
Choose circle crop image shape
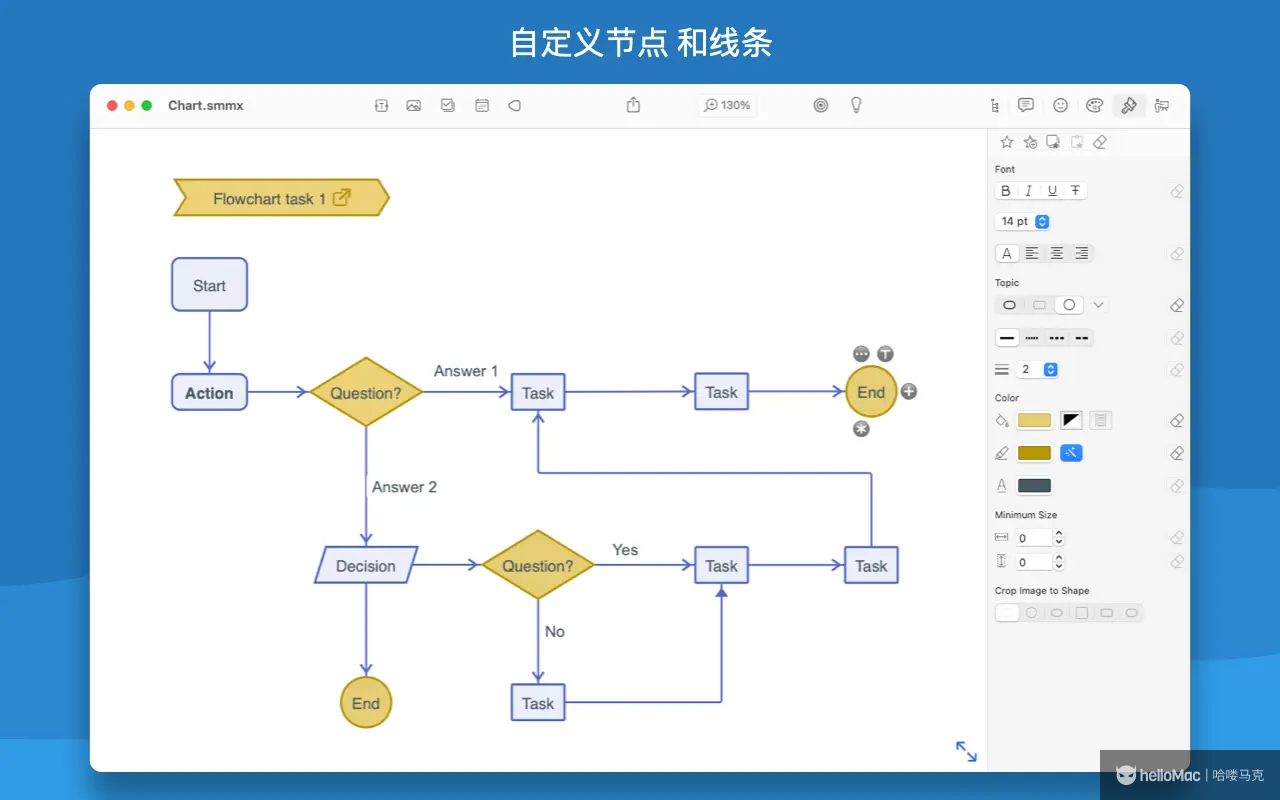[1032, 613]
